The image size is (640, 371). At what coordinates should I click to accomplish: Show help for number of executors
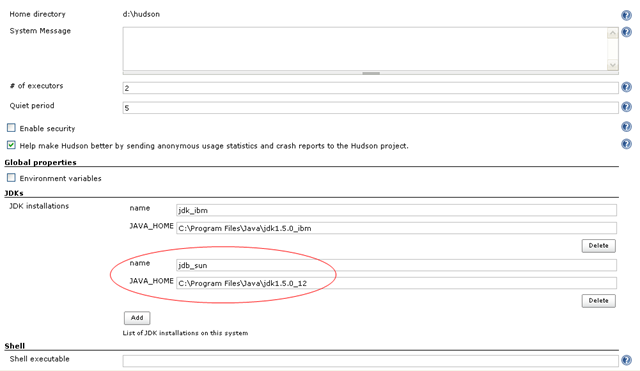click(x=626, y=87)
